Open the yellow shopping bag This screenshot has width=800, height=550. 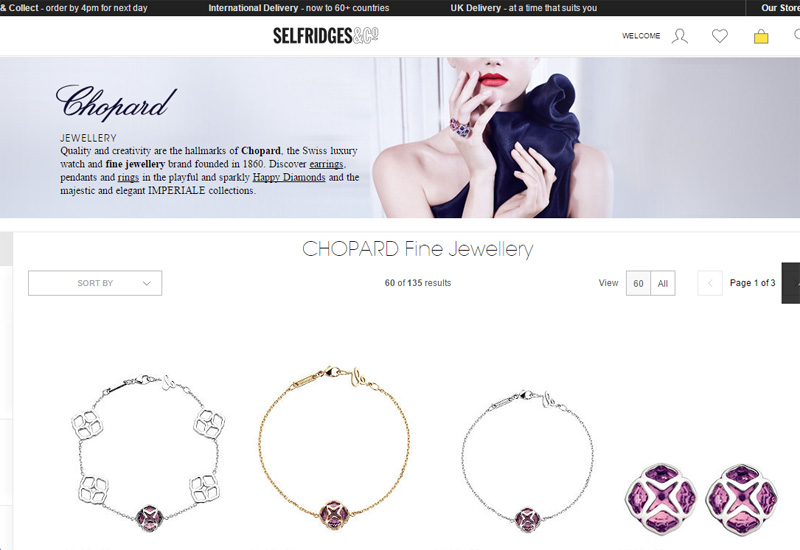click(761, 37)
